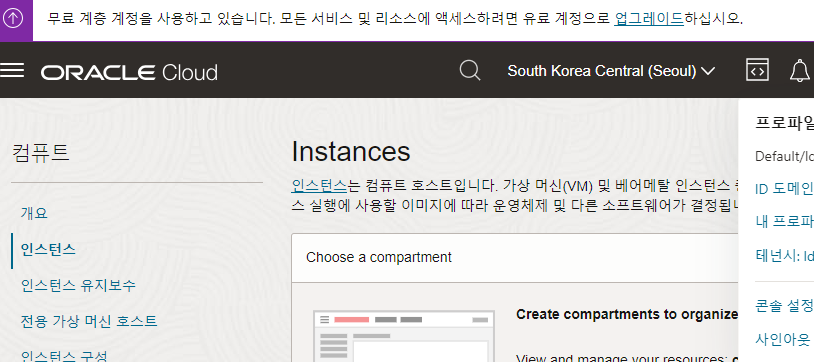Open Cloud Shell developer tools icon

click(757, 70)
